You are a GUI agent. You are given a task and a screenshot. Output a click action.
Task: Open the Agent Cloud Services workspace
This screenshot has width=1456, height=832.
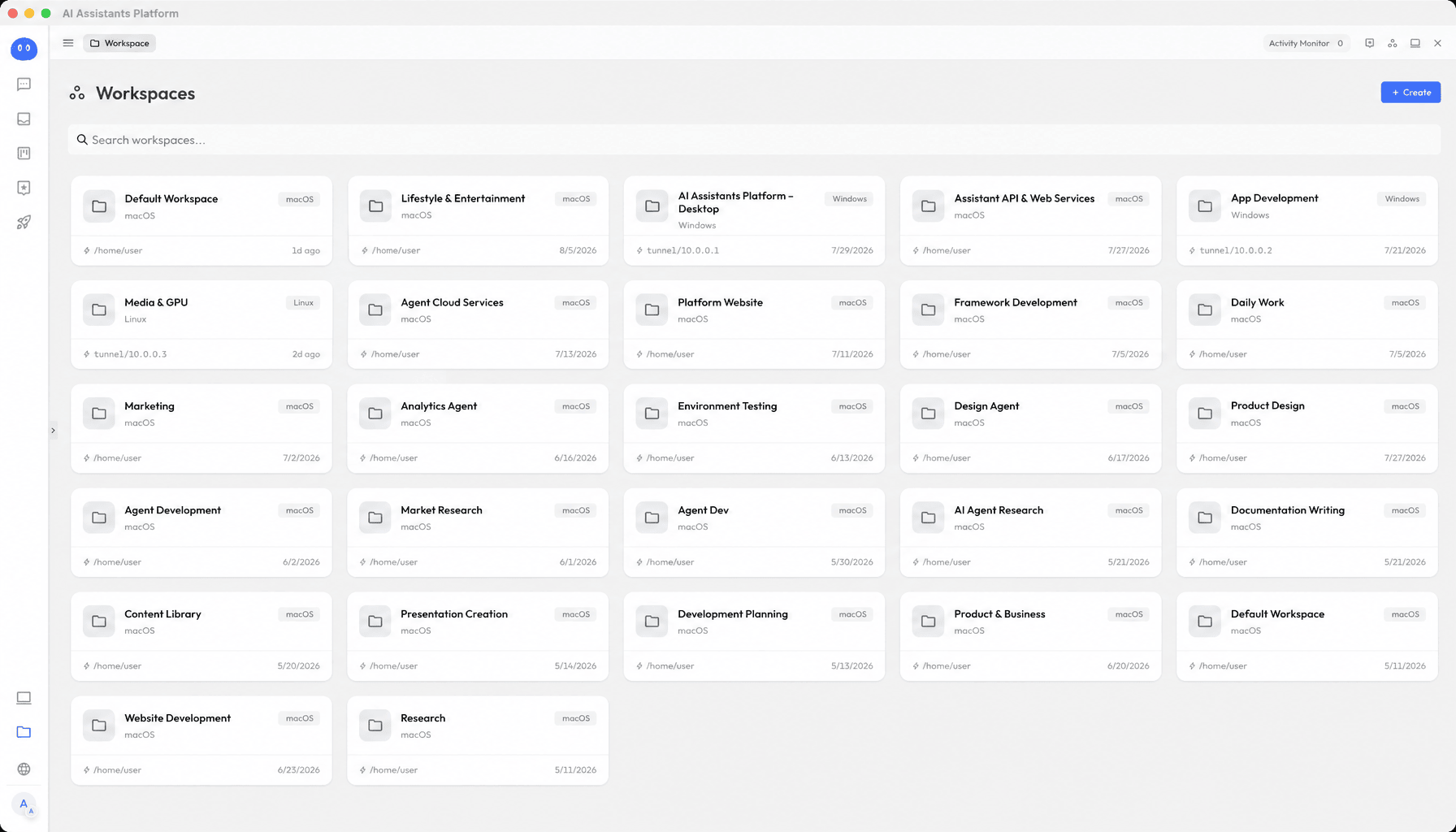point(478,325)
